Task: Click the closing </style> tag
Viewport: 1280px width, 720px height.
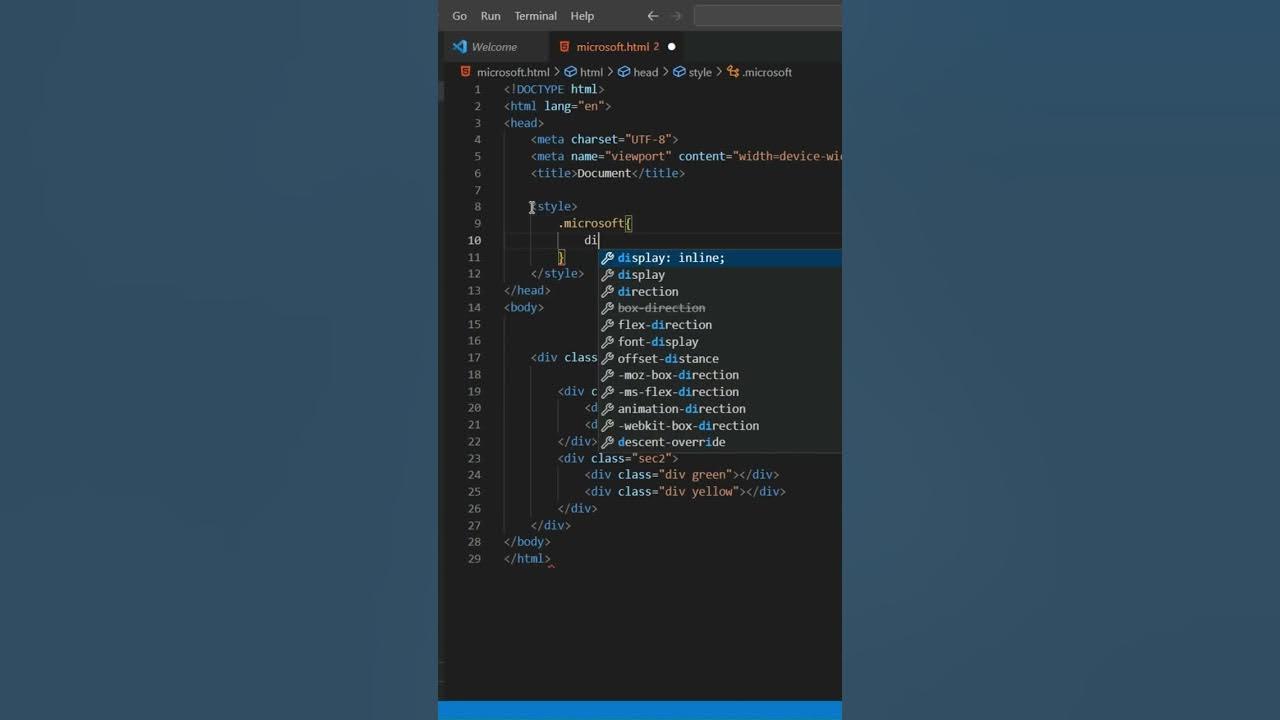Action: 557,273
